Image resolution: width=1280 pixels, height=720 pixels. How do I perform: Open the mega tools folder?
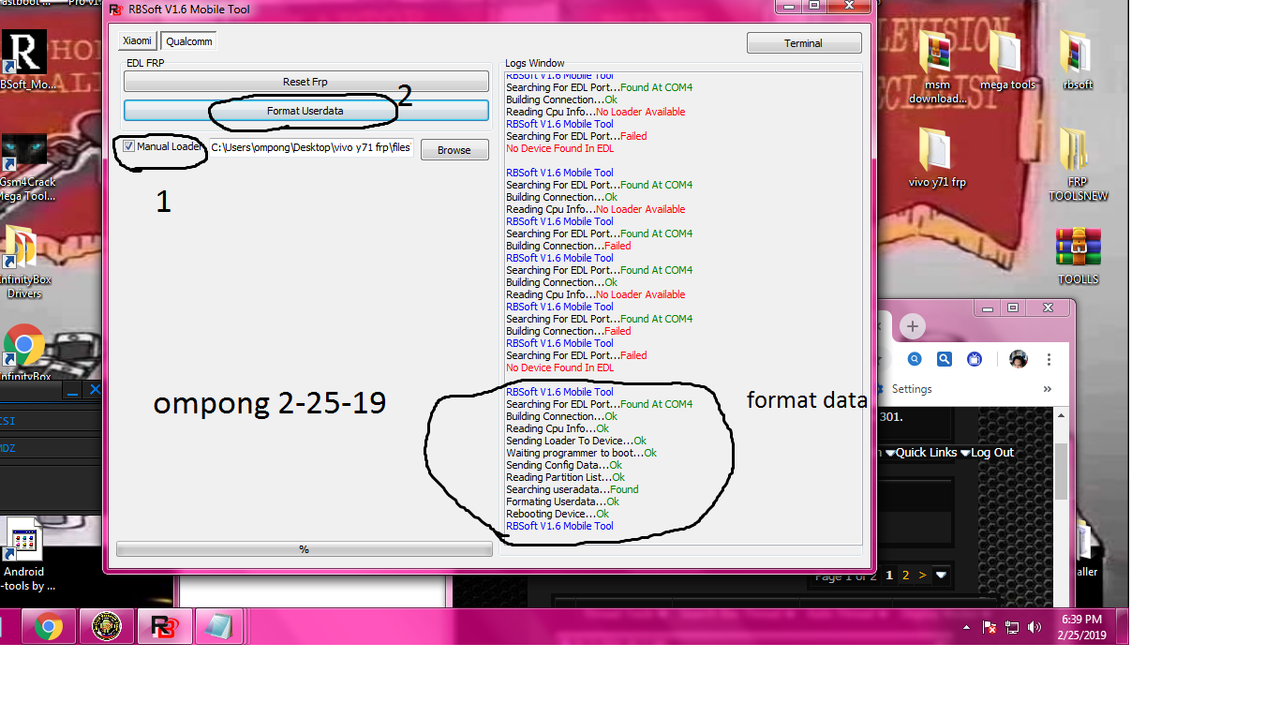coord(1007,60)
